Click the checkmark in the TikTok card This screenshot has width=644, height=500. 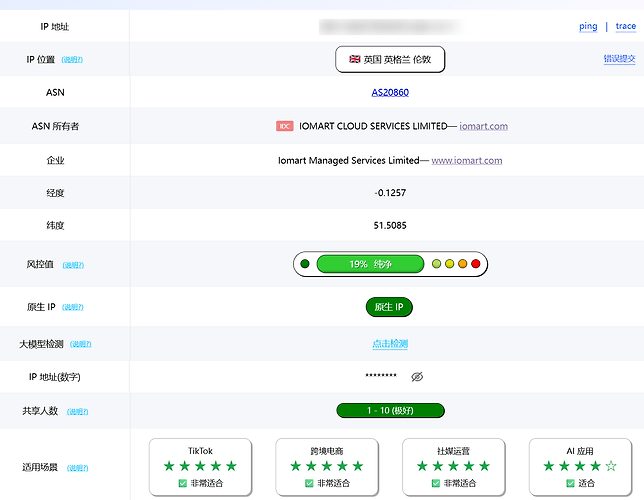(183, 484)
